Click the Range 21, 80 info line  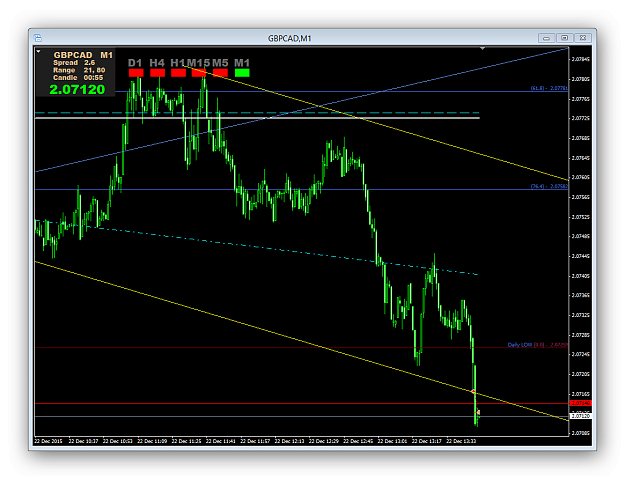coord(79,70)
